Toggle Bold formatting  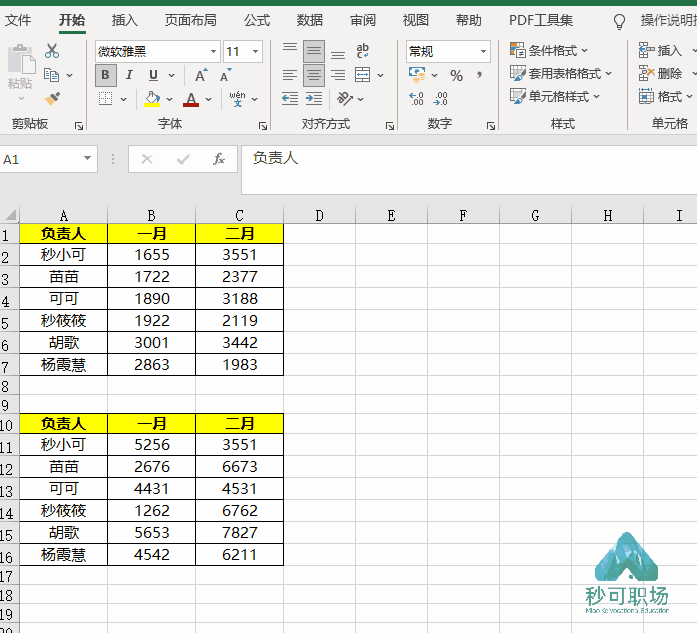point(105,75)
